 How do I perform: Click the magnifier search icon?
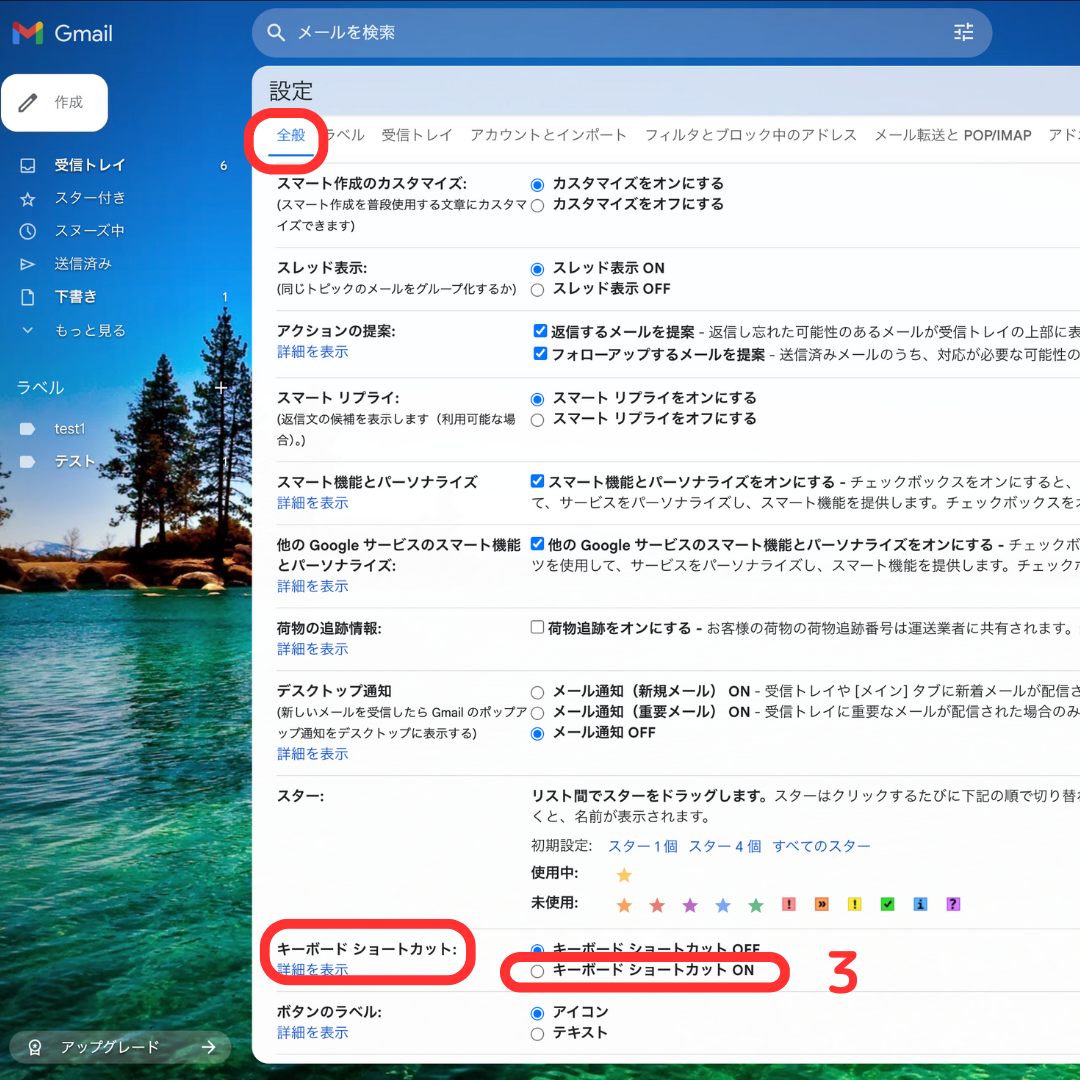coord(276,32)
